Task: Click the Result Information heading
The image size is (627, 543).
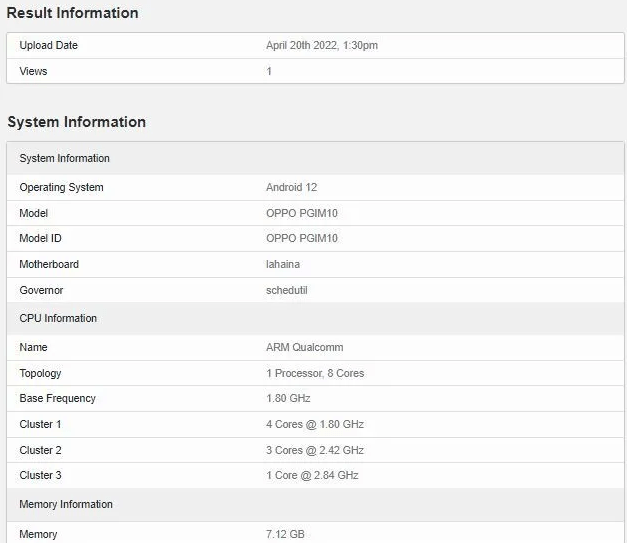Action: 72,13
